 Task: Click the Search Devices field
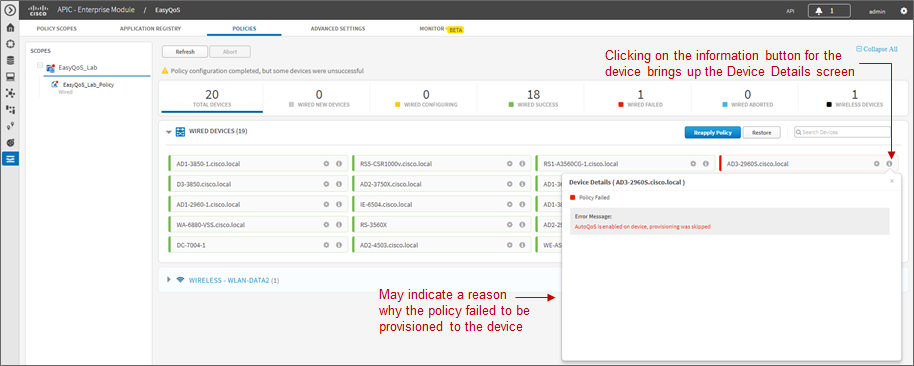[842, 132]
